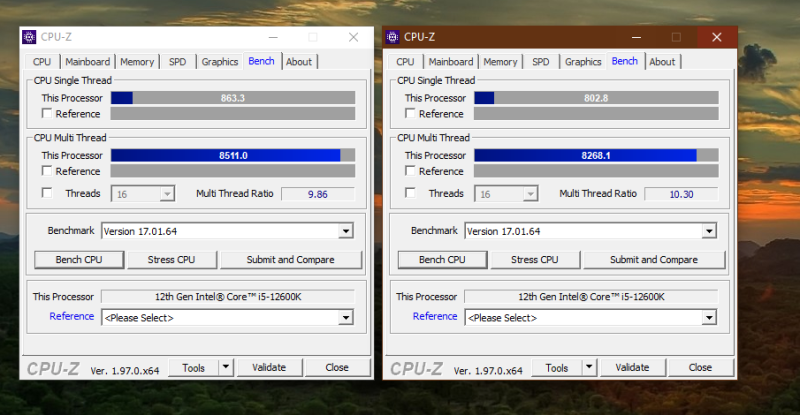The width and height of the screenshot is (800, 415).
Task: Click the blue Reference link in left window
Action: pyautogui.click(x=71, y=316)
